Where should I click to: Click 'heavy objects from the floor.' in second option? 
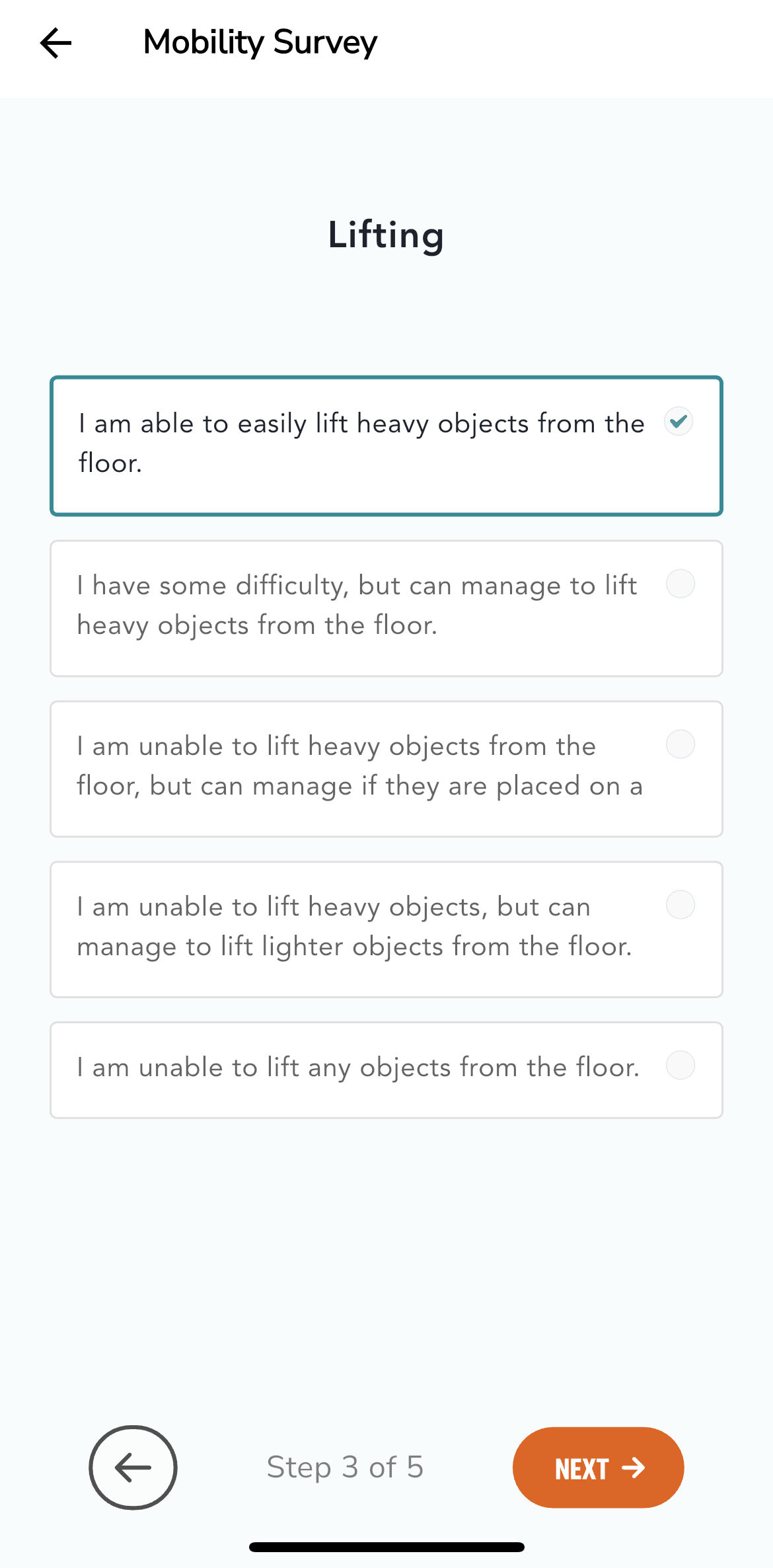tap(257, 625)
